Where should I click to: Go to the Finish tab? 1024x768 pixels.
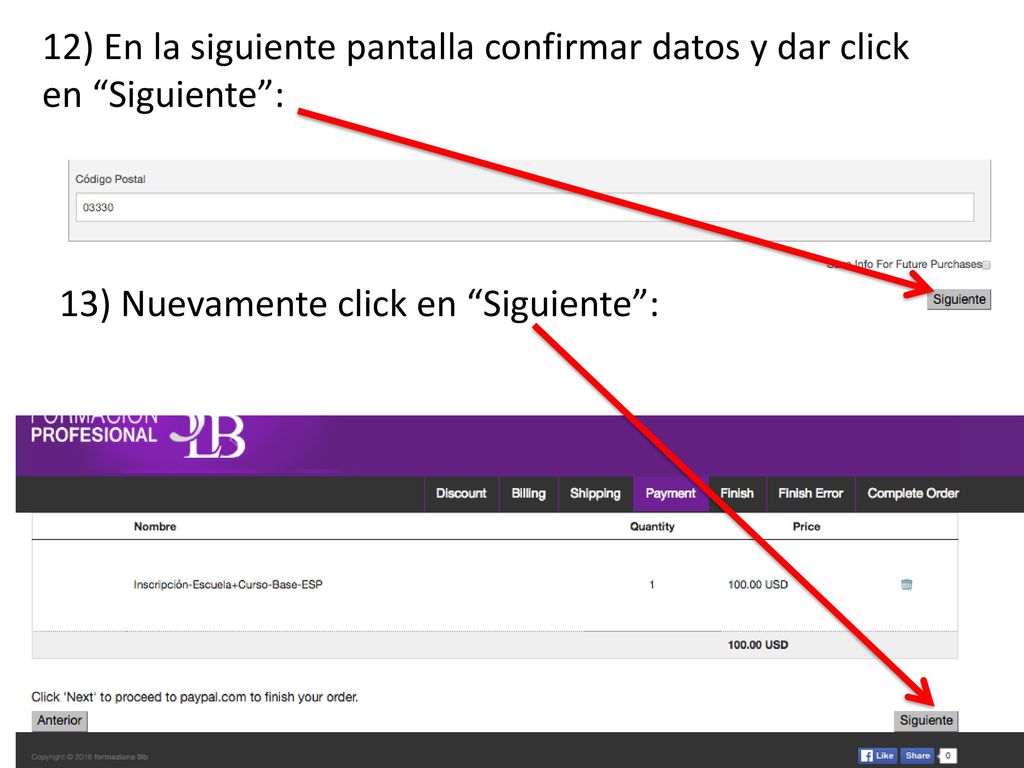(737, 494)
